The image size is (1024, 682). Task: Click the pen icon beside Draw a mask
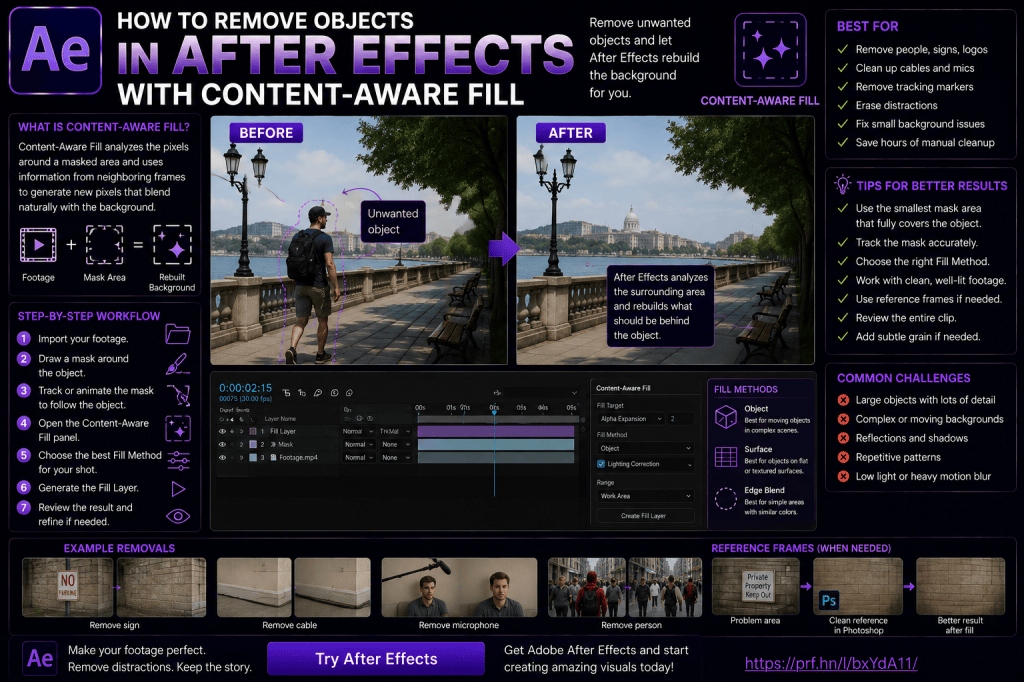[x=178, y=364]
